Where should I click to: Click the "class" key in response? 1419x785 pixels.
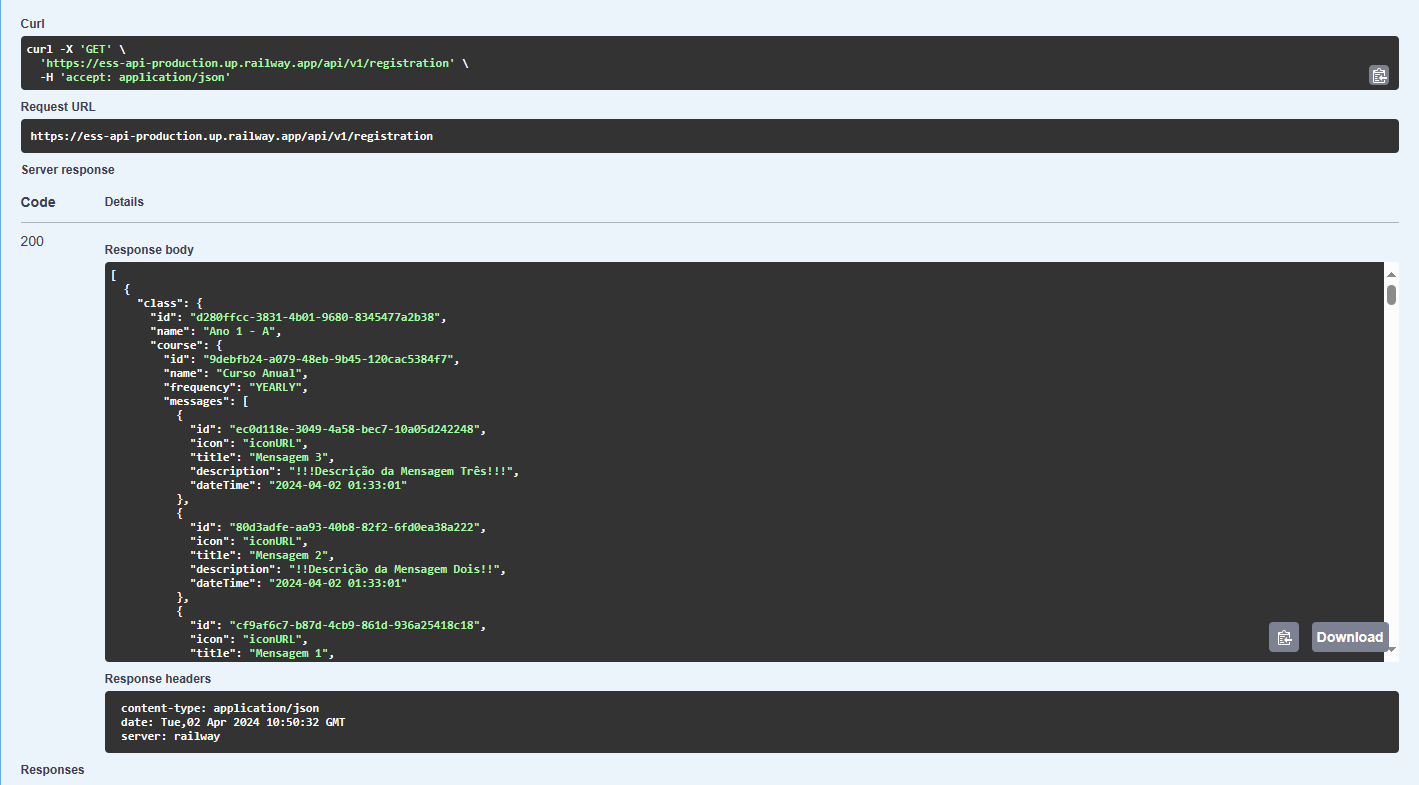click(160, 303)
